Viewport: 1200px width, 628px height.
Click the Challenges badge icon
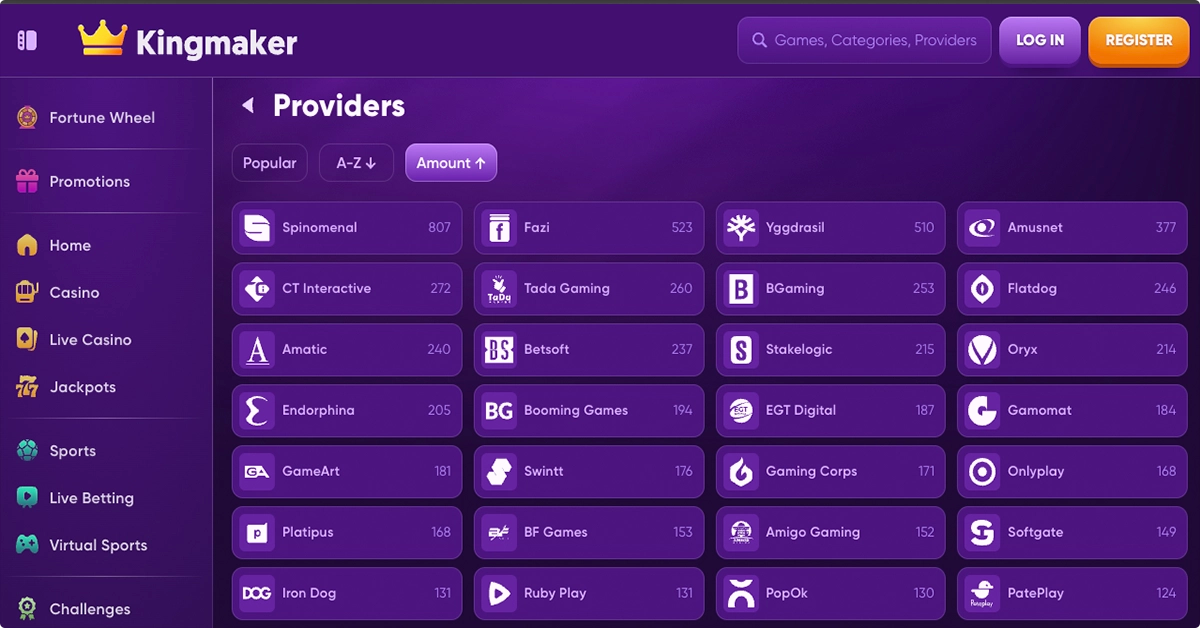28,608
